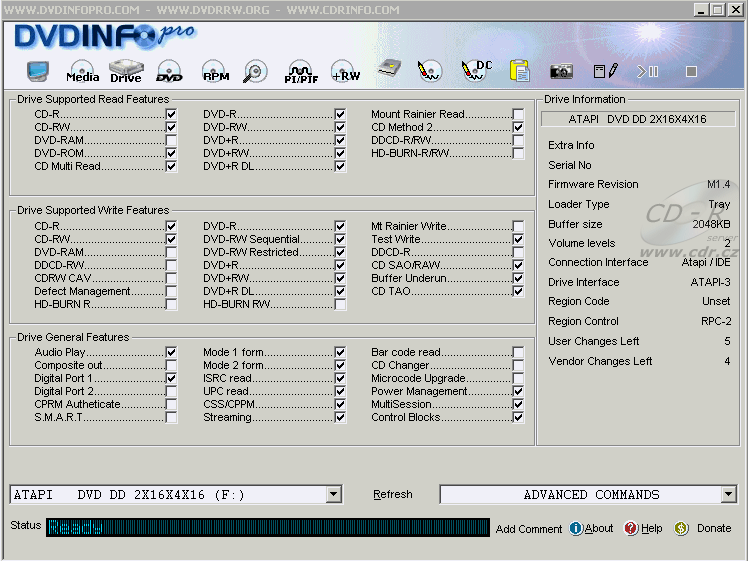
Task: Open the DVD disc tool icon
Action: (x=169, y=72)
